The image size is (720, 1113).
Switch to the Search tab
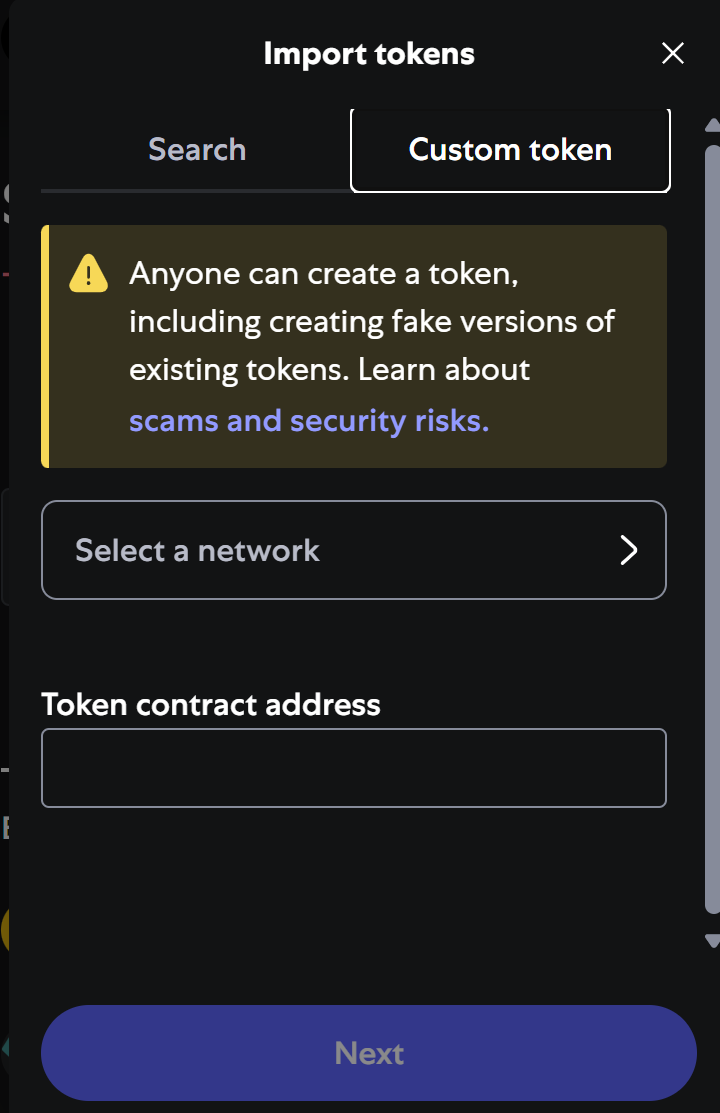[197, 150]
